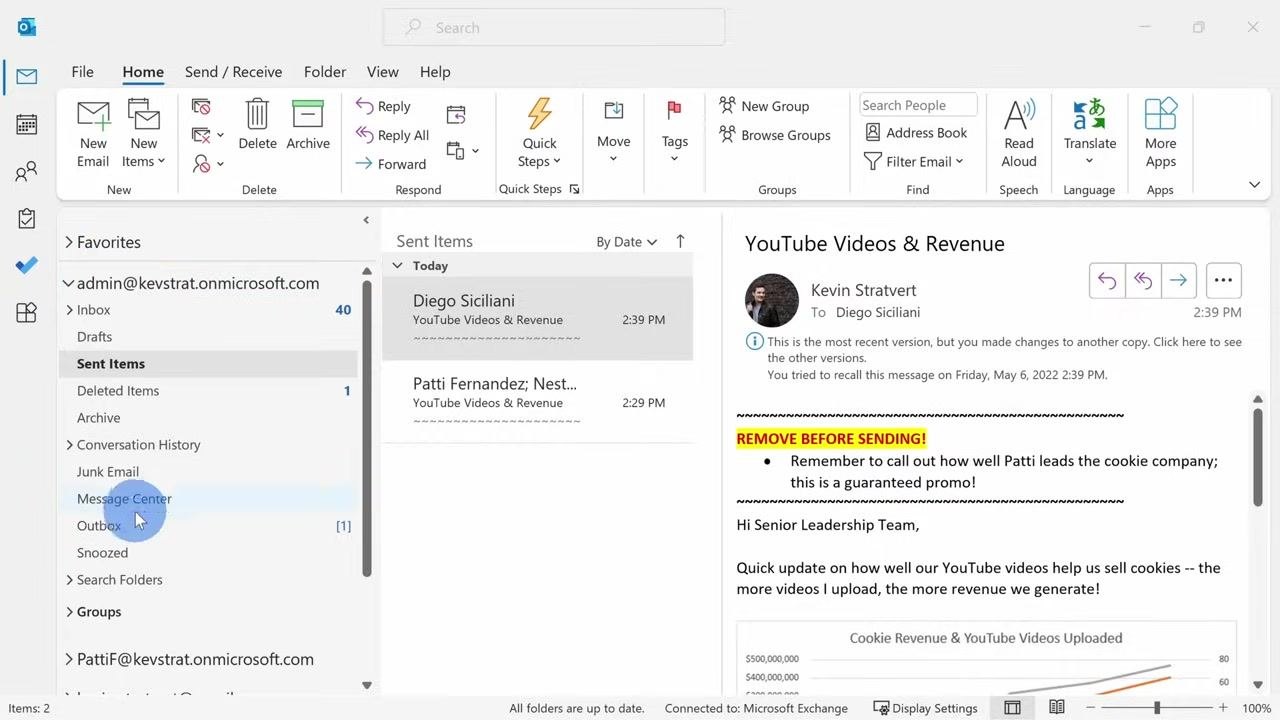Open the Junk Email folder
This screenshot has height=720, width=1280.
(x=108, y=472)
